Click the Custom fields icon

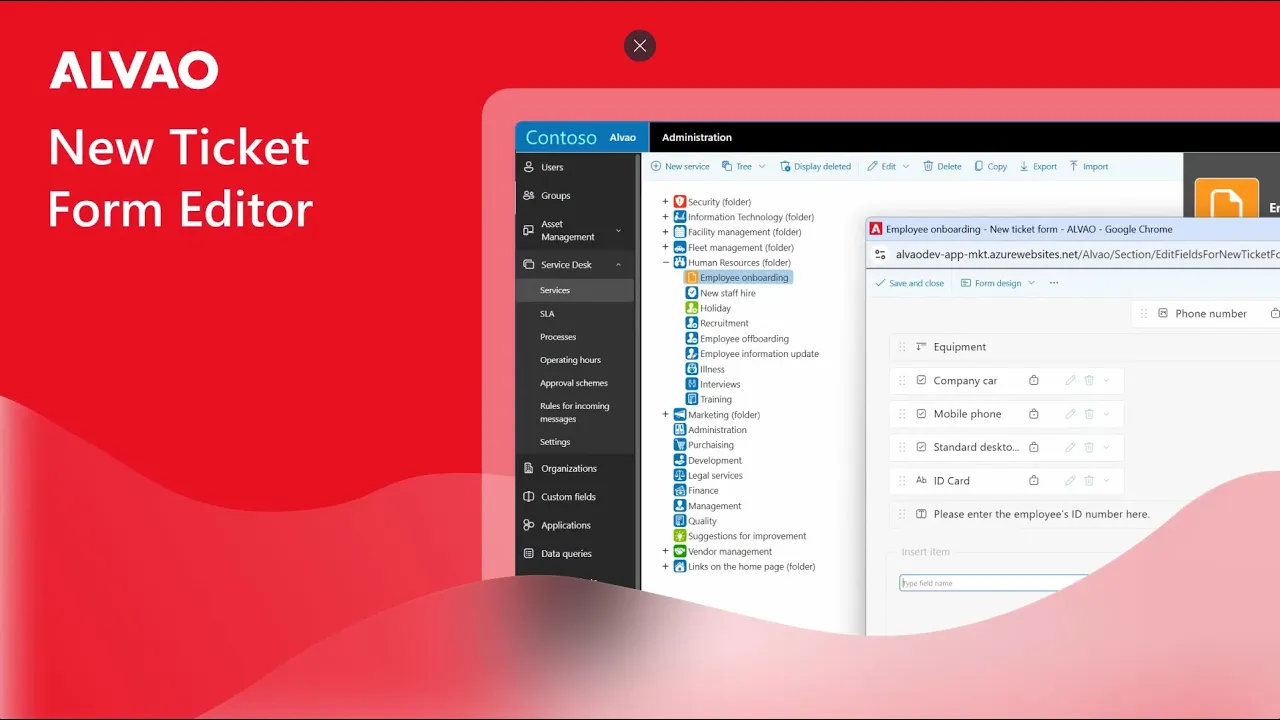click(529, 497)
